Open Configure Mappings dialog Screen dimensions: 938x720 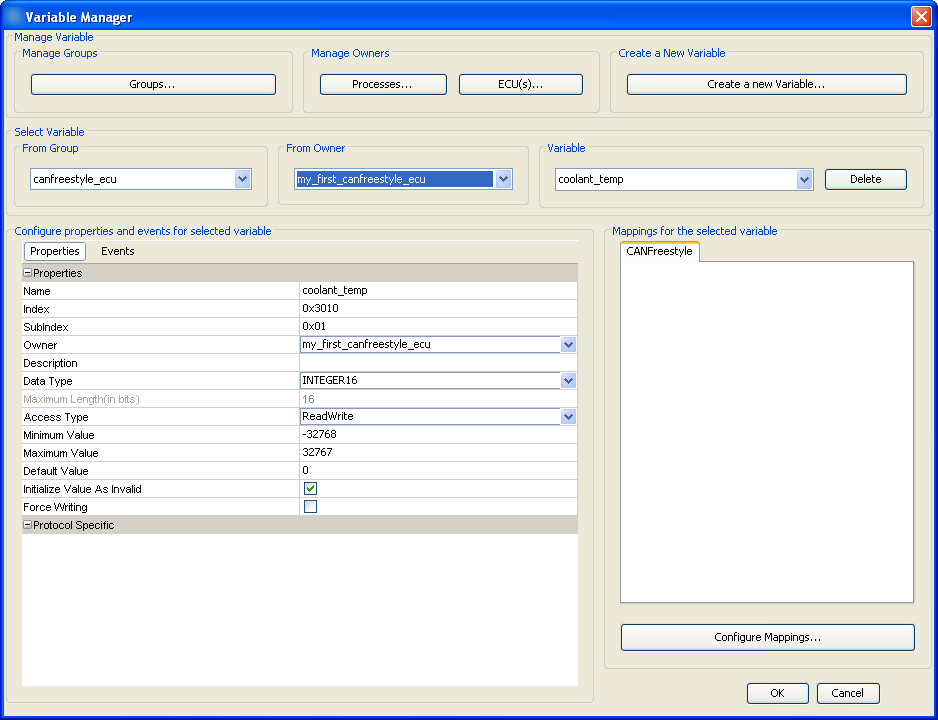(767, 637)
